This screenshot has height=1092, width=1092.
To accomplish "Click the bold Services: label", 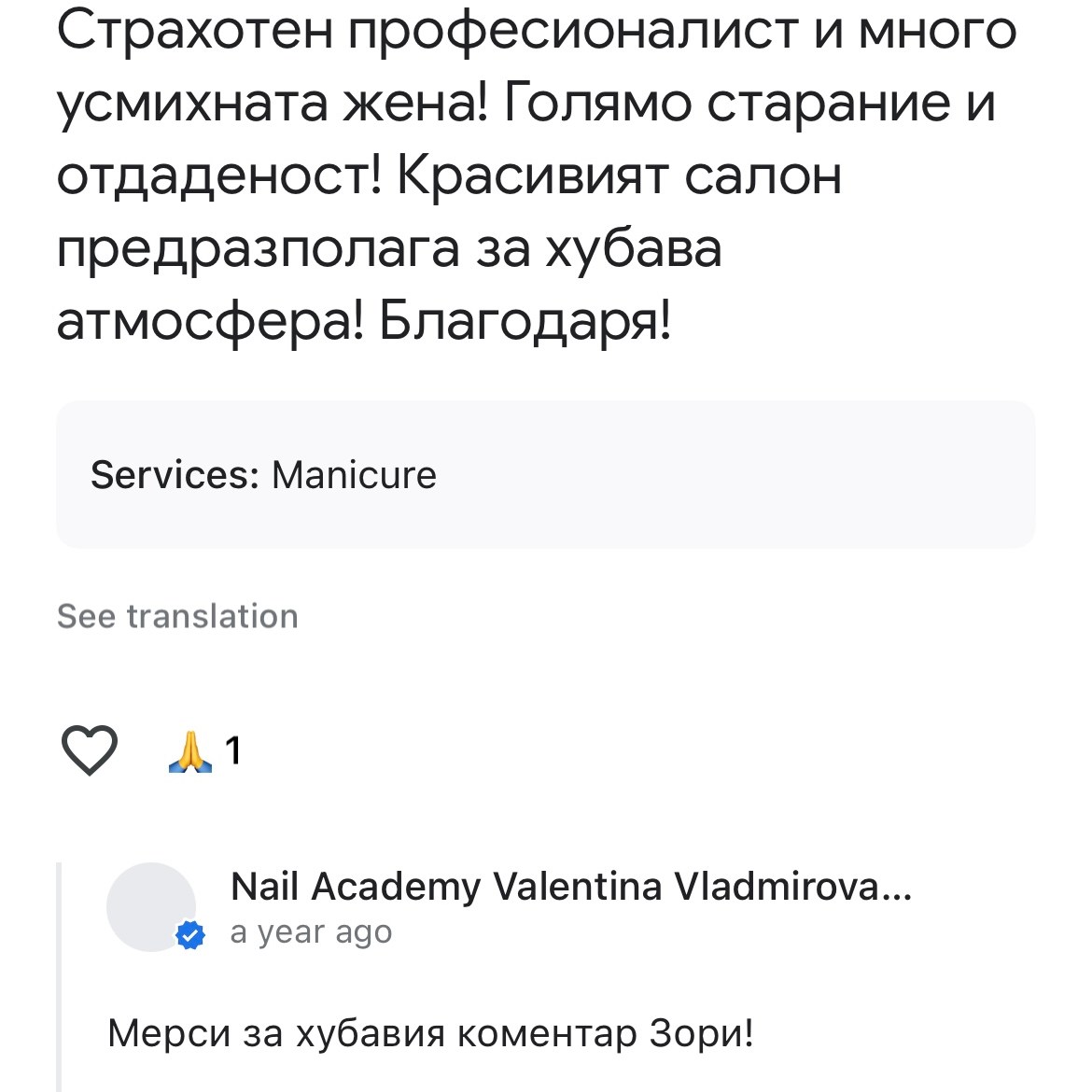I will point(175,475).
